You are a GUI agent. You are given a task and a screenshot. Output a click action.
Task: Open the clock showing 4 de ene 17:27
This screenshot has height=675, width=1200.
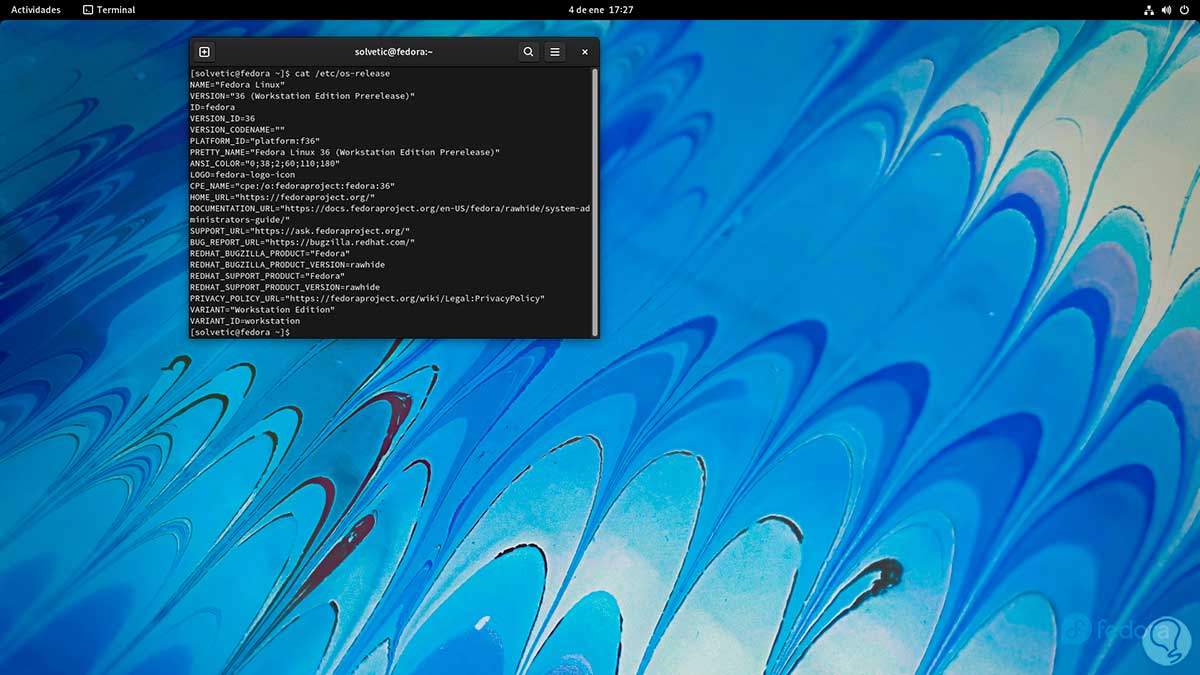[x=600, y=10]
